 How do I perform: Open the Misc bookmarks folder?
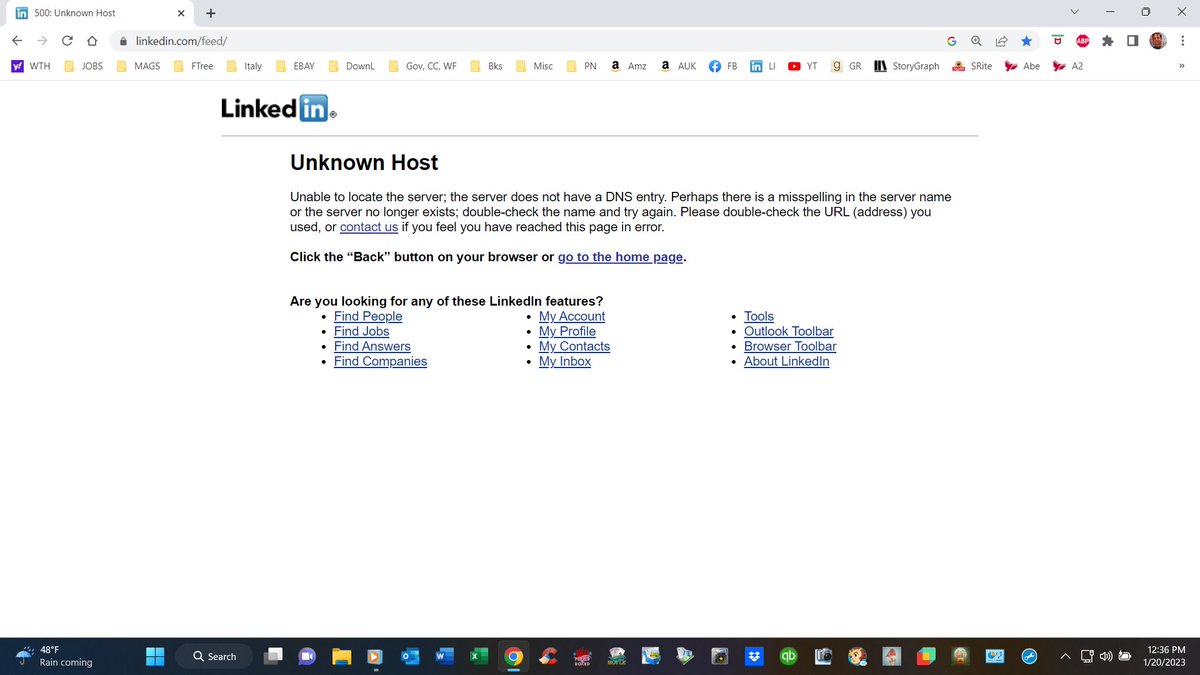(534, 66)
